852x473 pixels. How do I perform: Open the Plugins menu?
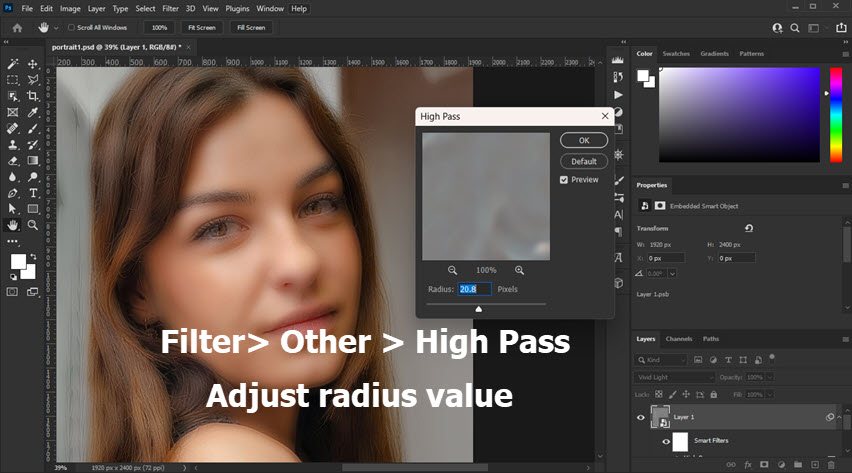pos(237,9)
